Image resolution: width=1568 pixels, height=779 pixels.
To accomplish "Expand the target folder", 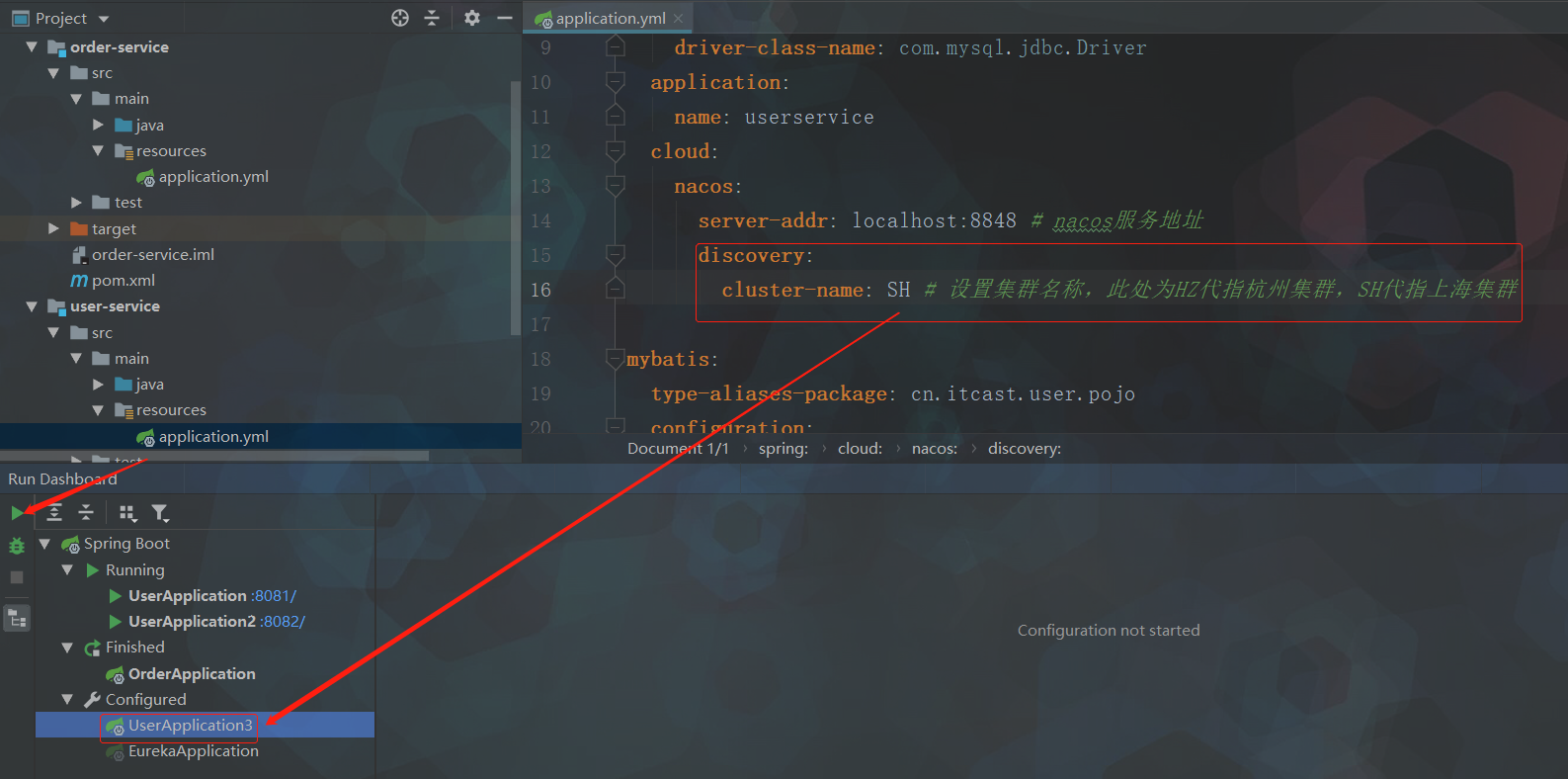I will pos(53,228).
